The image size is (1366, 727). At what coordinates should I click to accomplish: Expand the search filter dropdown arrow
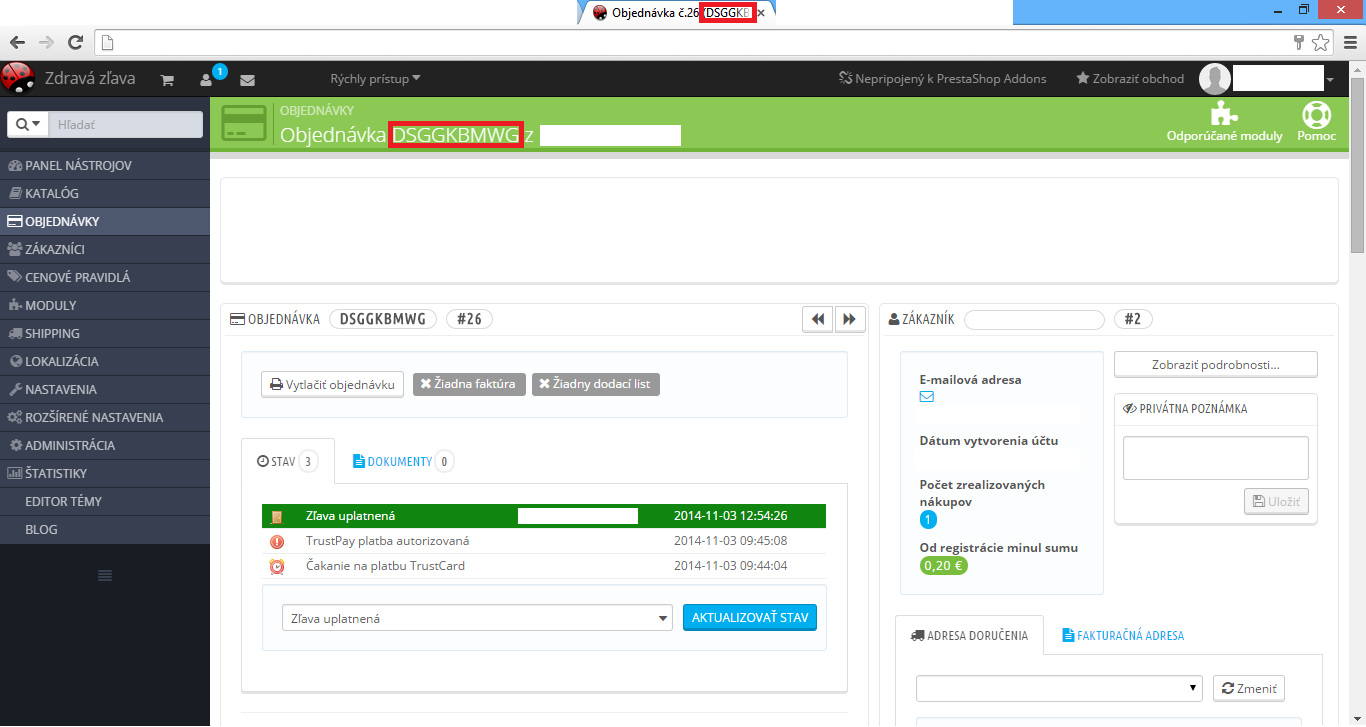(x=28, y=124)
